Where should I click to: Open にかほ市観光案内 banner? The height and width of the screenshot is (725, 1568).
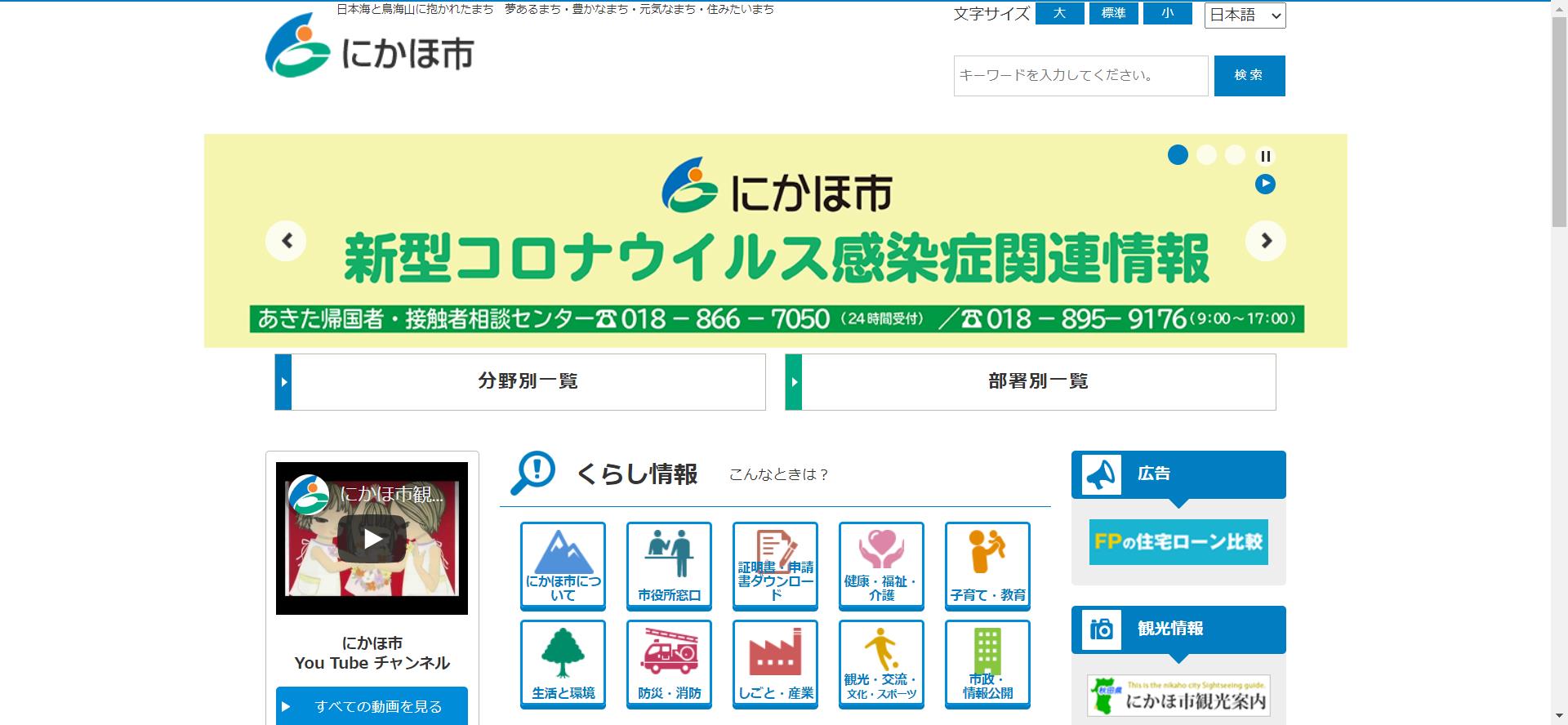[1178, 696]
